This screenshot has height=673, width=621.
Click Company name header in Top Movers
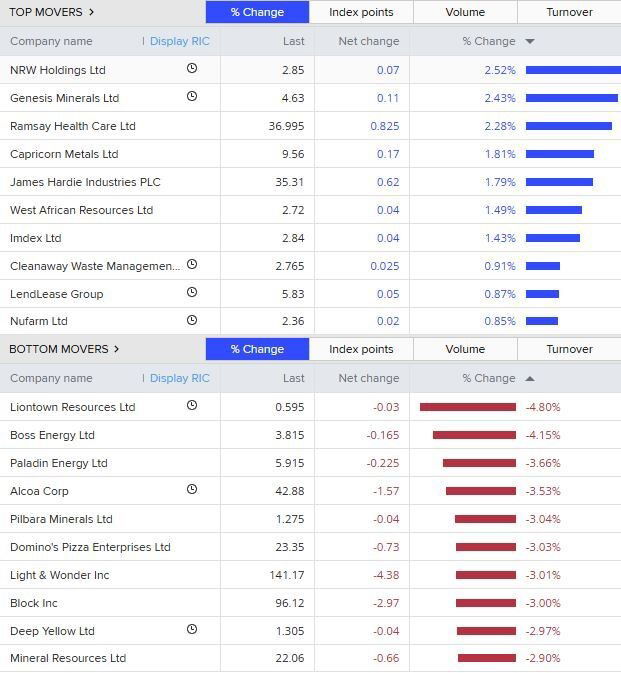click(51, 41)
